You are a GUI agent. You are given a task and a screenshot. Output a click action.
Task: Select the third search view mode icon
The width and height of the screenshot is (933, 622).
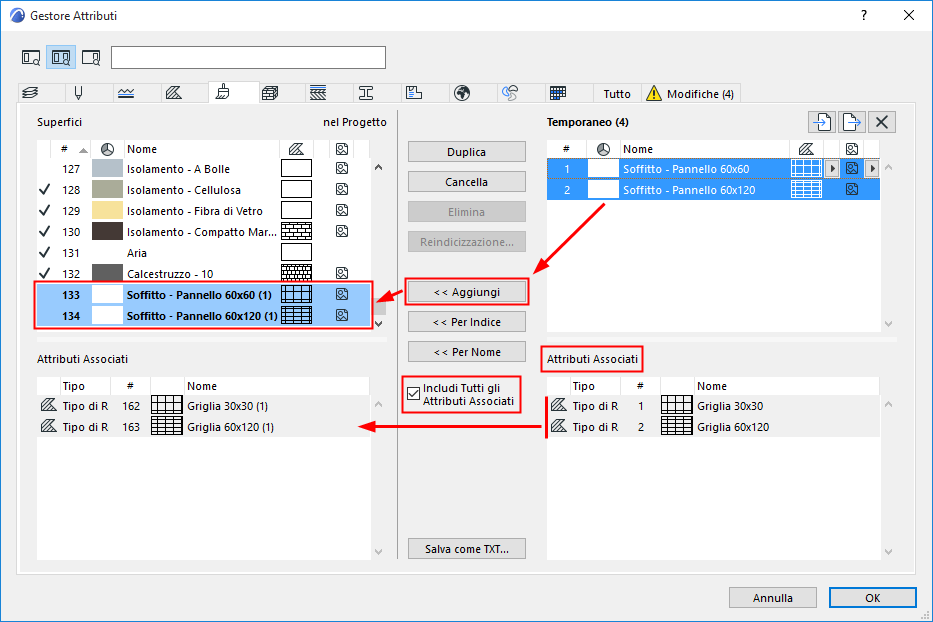click(91, 58)
